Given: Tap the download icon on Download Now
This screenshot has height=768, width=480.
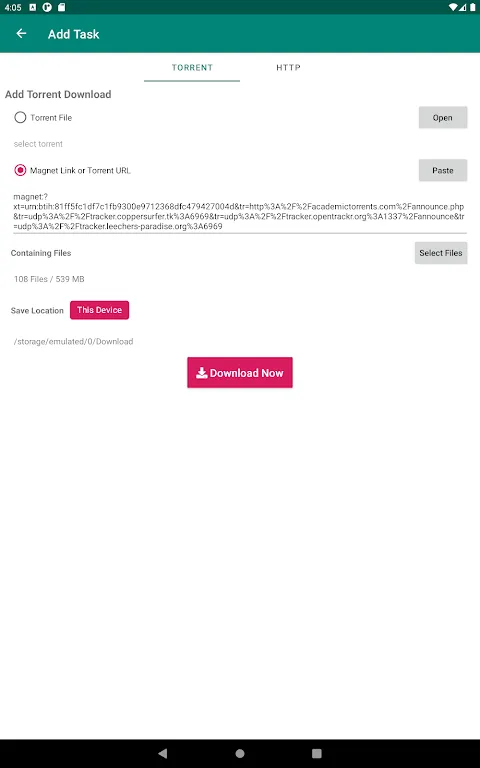Looking at the screenshot, I should (201, 373).
